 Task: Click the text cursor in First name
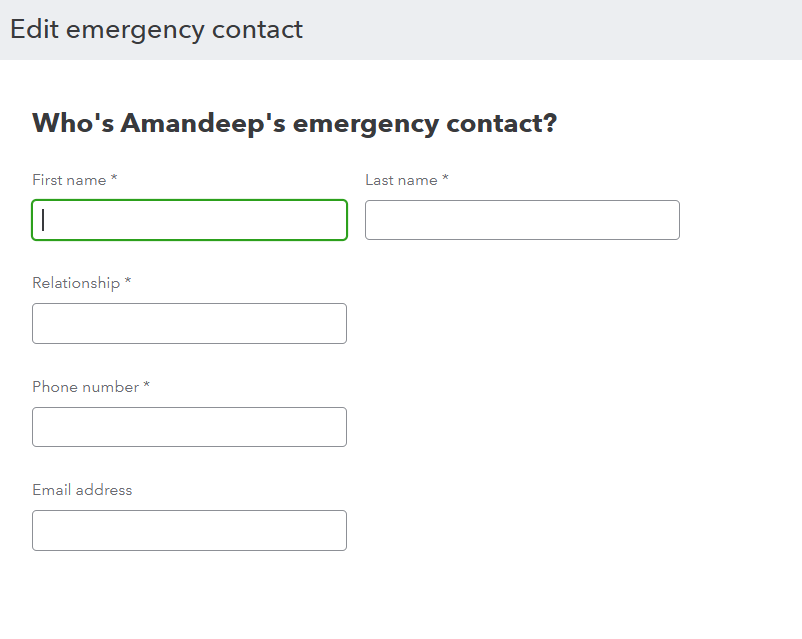pyautogui.click(x=44, y=220)
